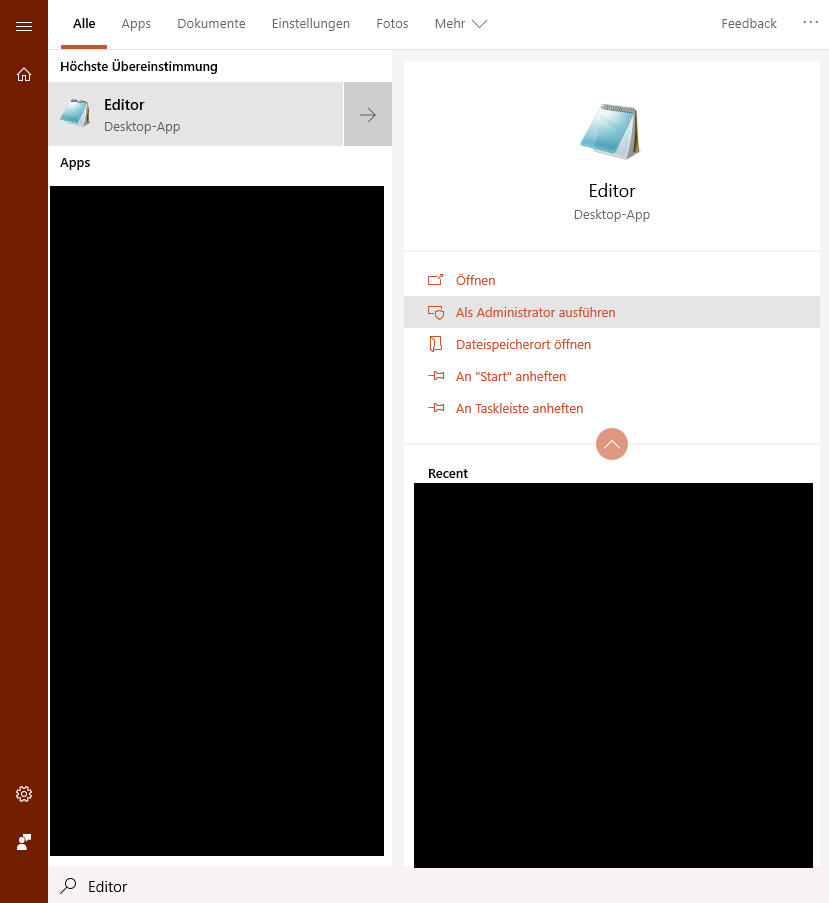Click the Apps section heading
Image resolution: width=829 pixels, height=903 pixels.
[x=75, y=163]
